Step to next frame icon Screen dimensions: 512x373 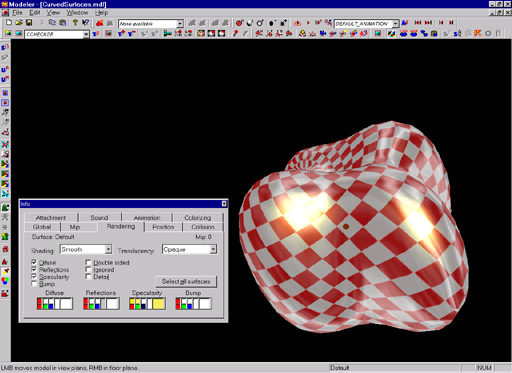(451, 23)
